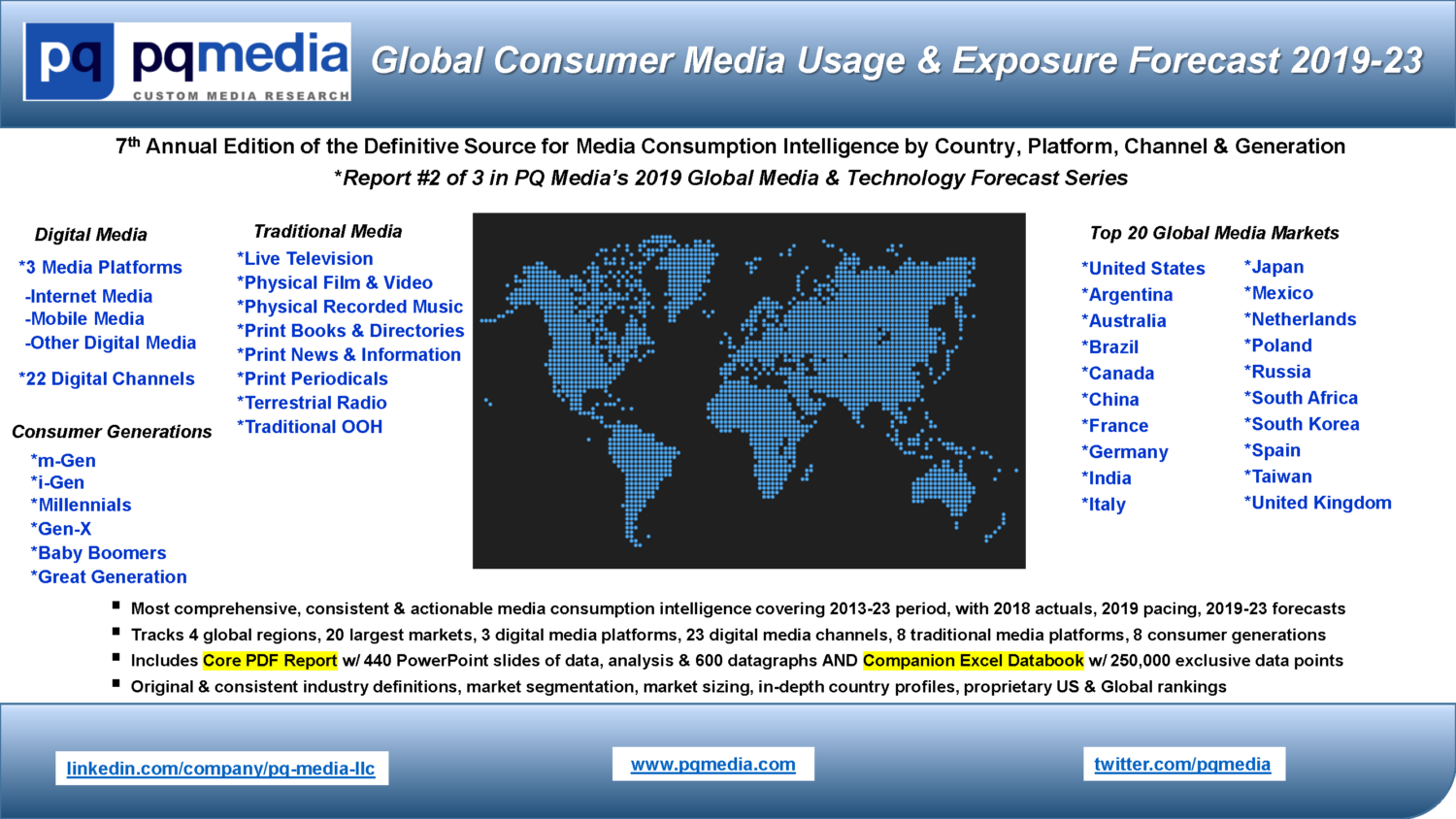
Task: Select '*France' in markets list
Action: click(1115, 426)
